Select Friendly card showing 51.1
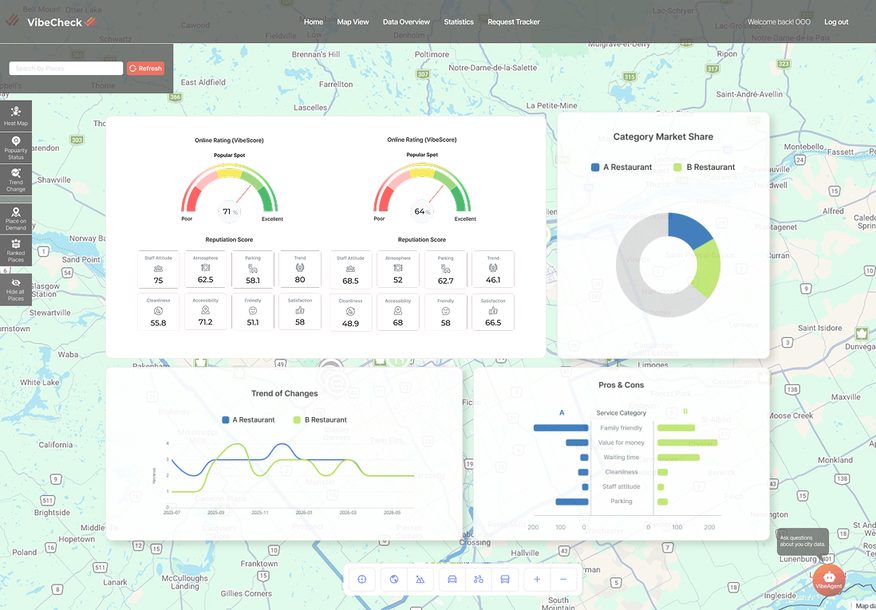The image size is (876, 610). [253, 312]
